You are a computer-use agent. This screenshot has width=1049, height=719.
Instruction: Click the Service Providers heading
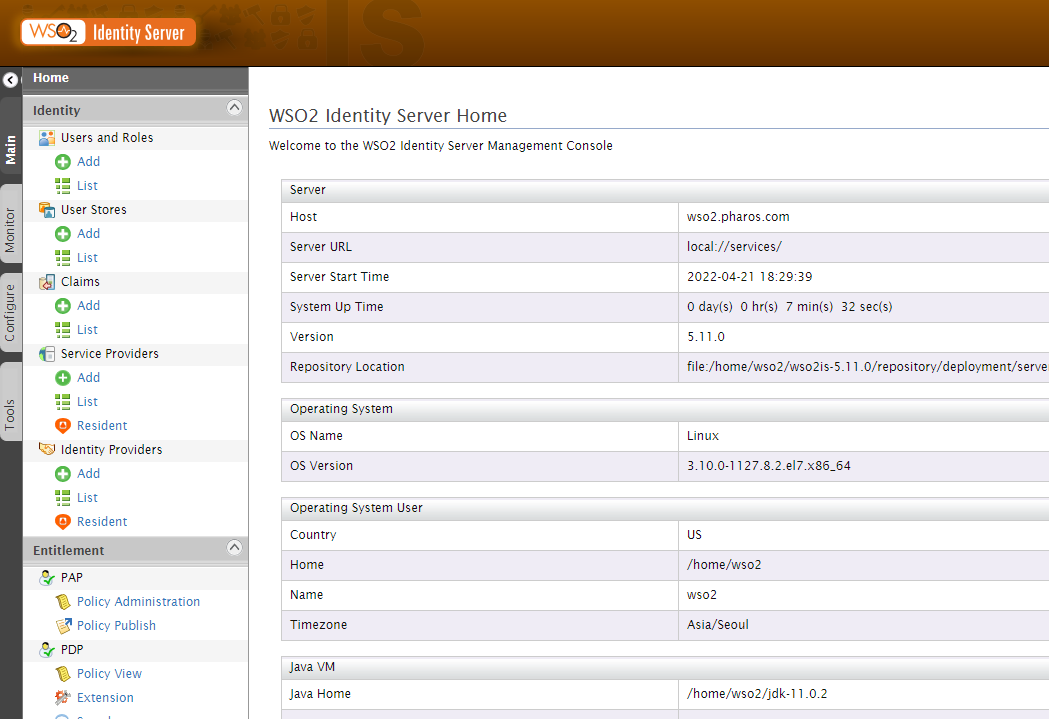[x=110, y=354]
